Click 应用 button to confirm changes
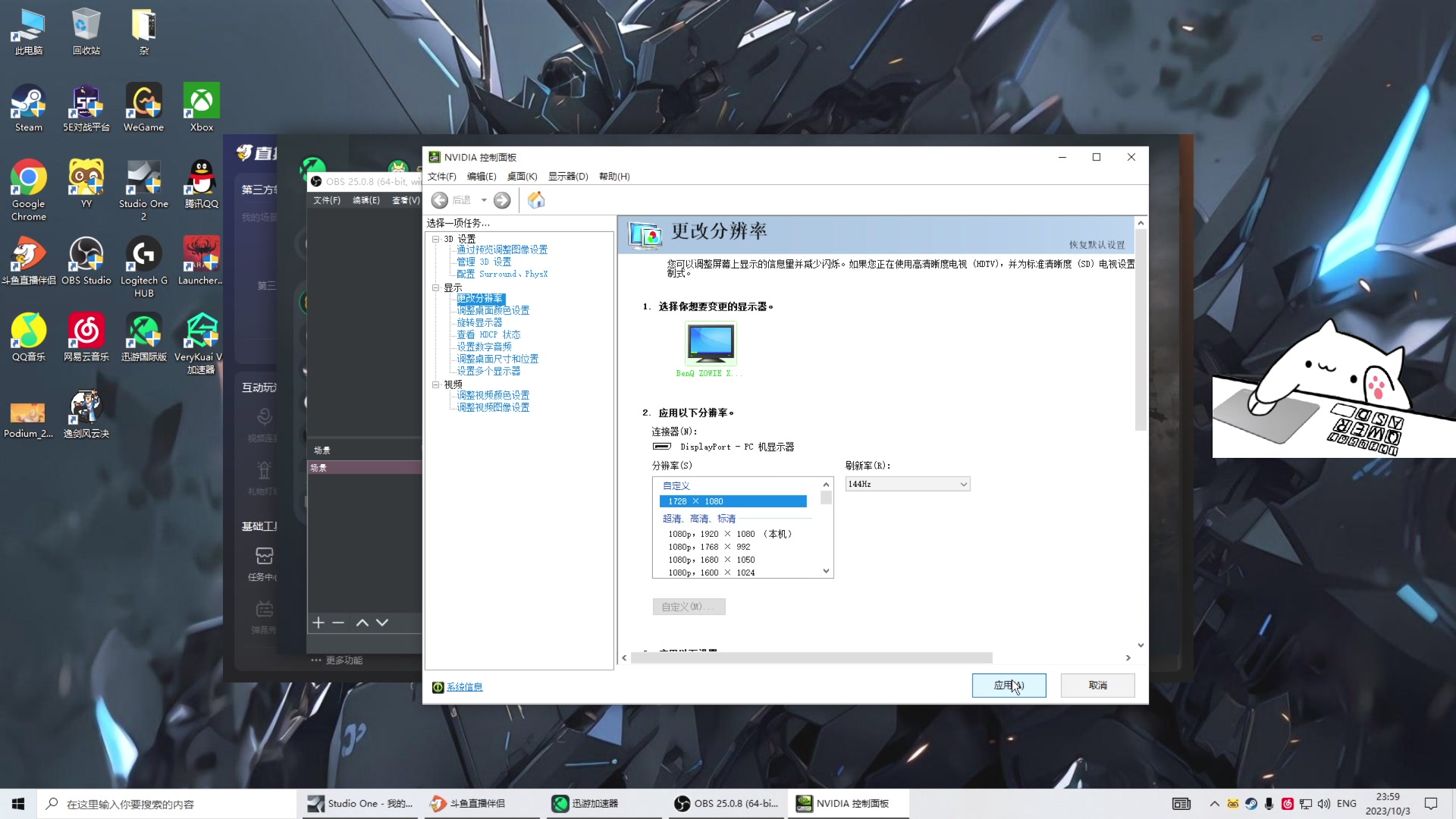The width and height of the screenshot is (1456, 819). tap(1009, 685)
